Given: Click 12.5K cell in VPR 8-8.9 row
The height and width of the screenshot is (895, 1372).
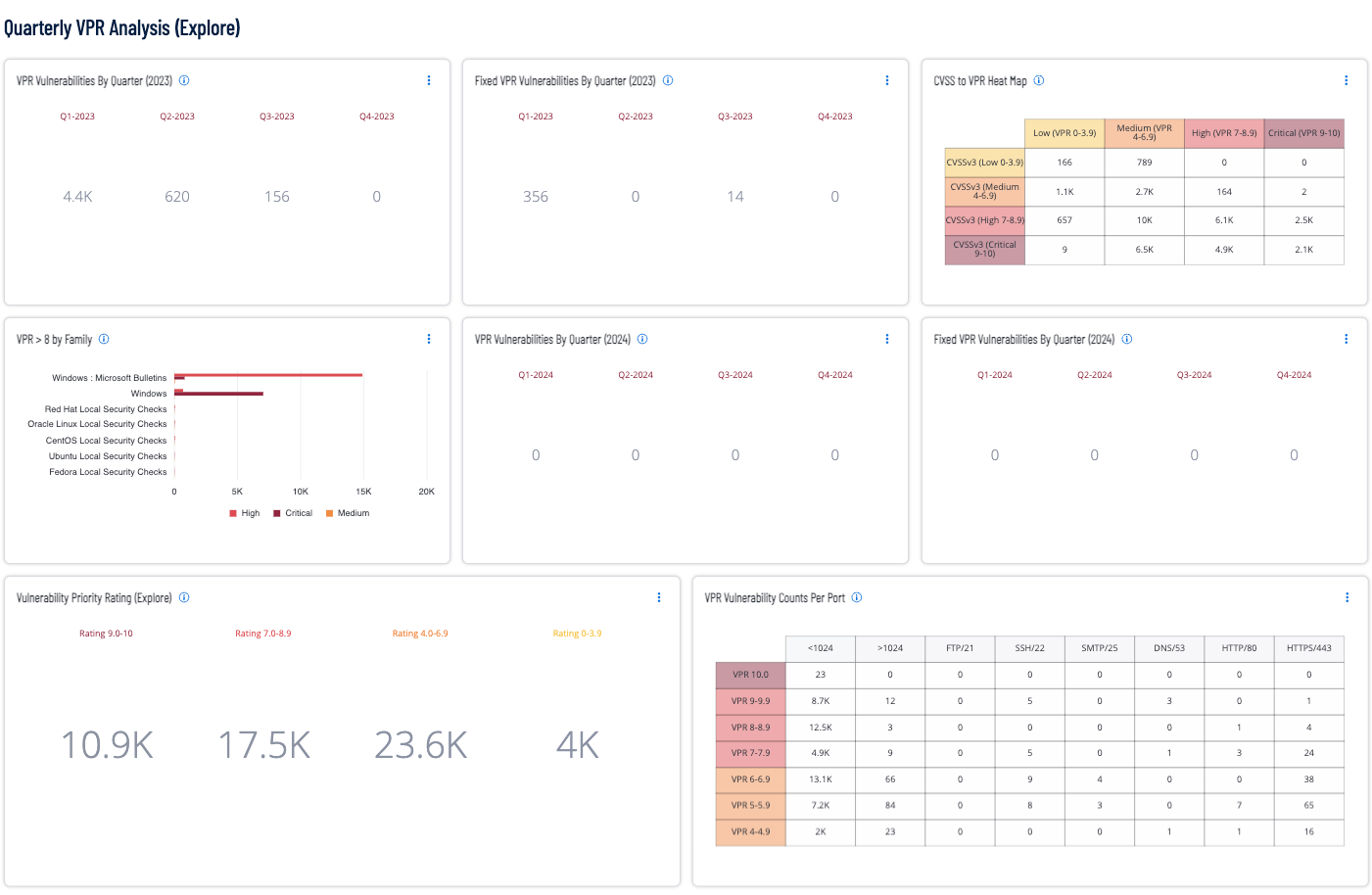Looking at the screenshot, I should pyautogui.click(x=821, y=728).
